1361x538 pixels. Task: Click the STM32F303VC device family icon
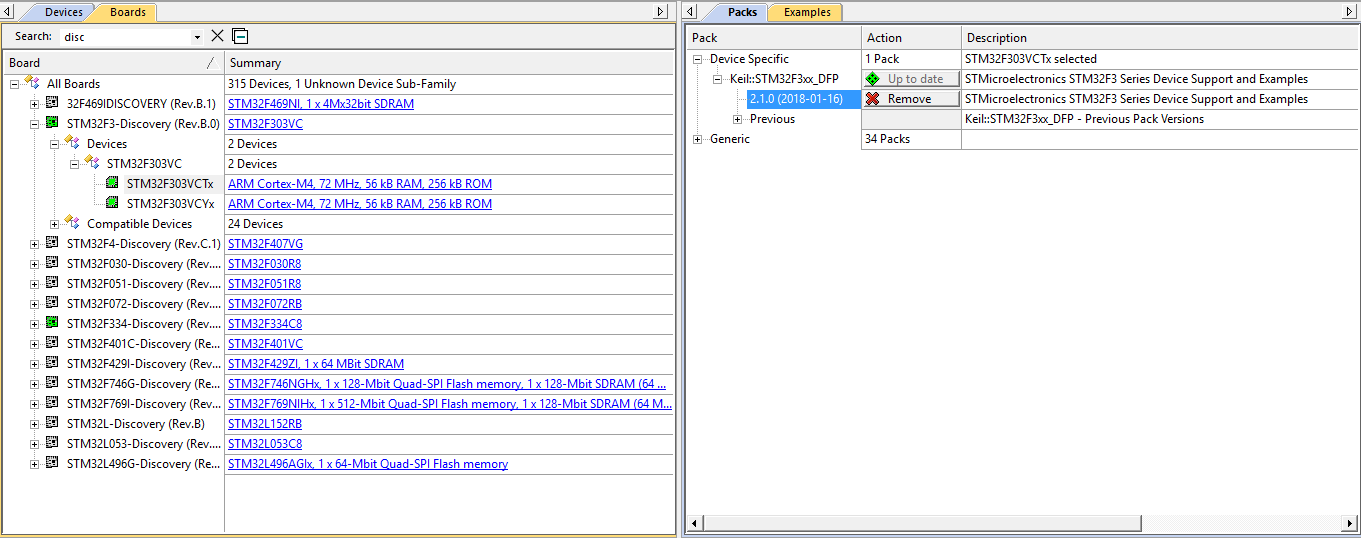point(92,164)
